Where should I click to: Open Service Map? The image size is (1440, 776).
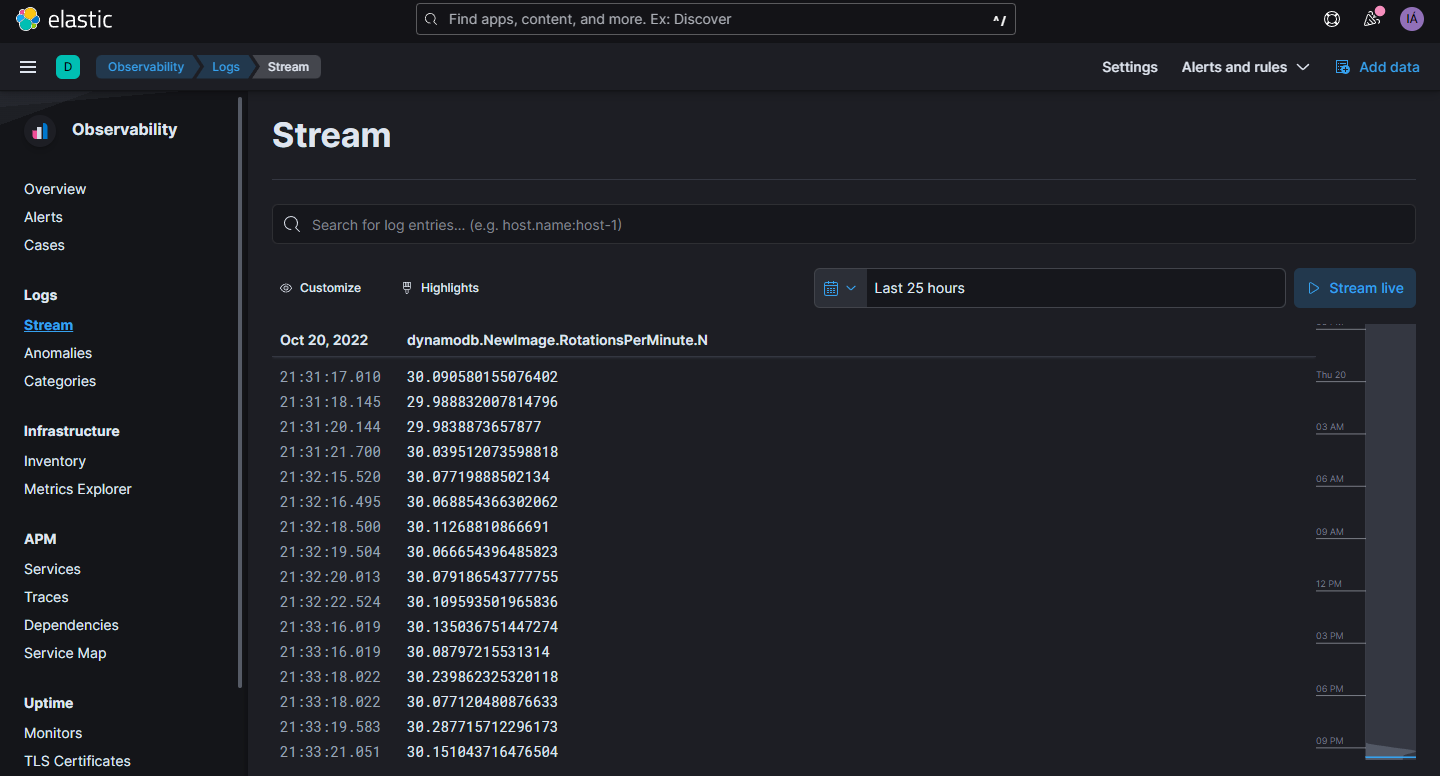(x=65, y=653)
